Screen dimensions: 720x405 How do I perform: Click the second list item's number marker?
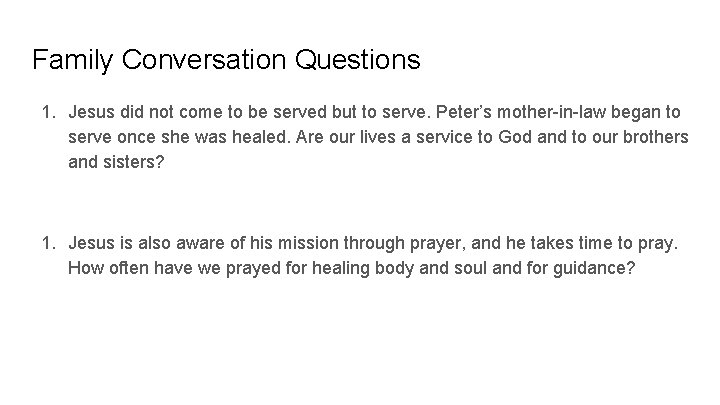[49, 243]
